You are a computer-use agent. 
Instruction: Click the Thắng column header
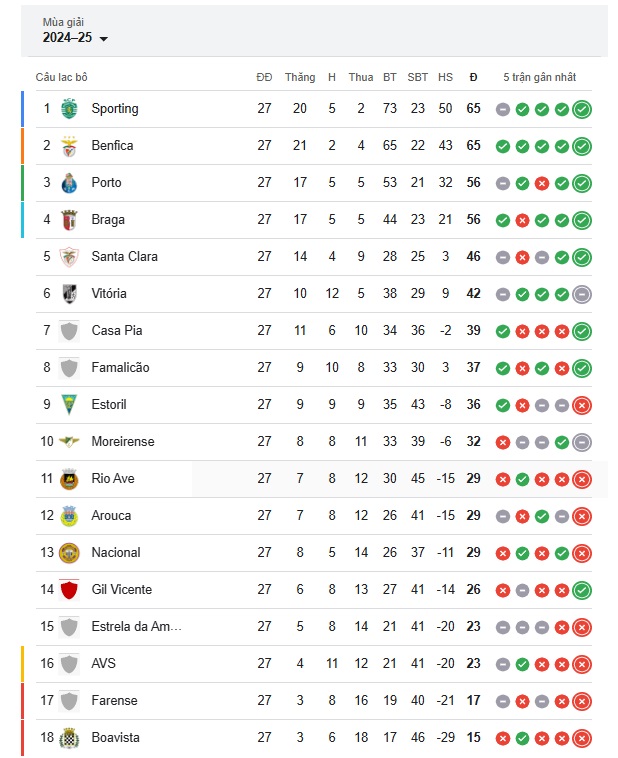(300, 77)
